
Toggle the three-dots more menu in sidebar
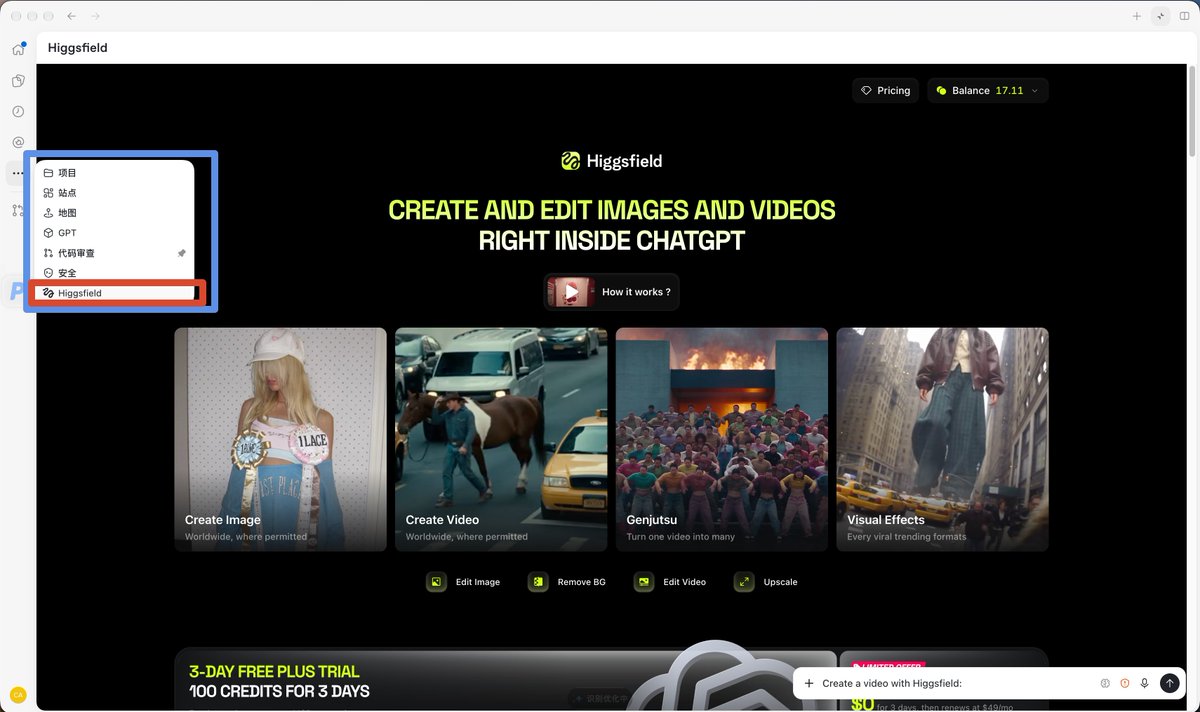click(18, 173)
